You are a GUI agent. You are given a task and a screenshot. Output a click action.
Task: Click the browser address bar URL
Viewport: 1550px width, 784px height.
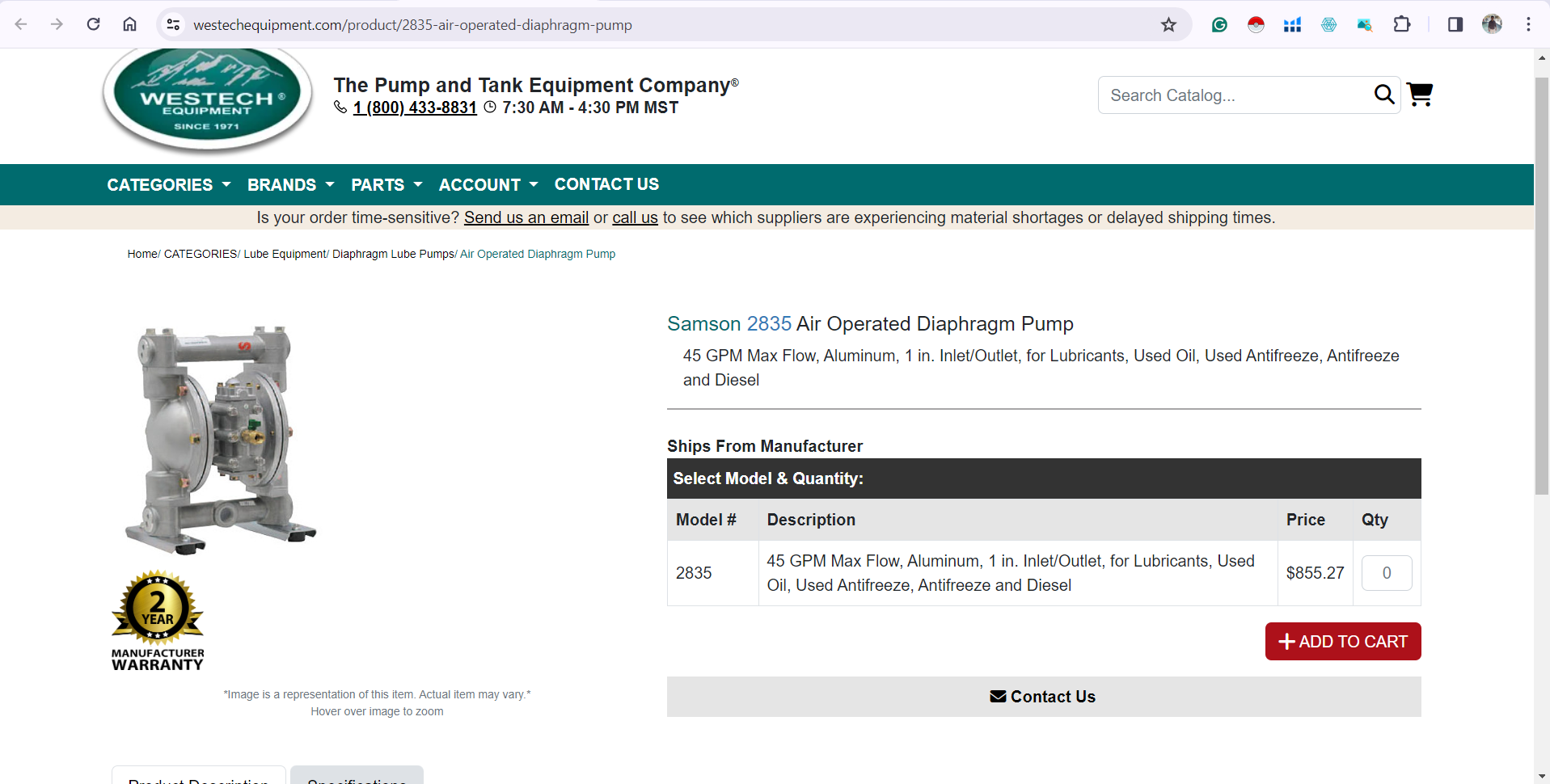pyautogui.click(x=412, y=25)
